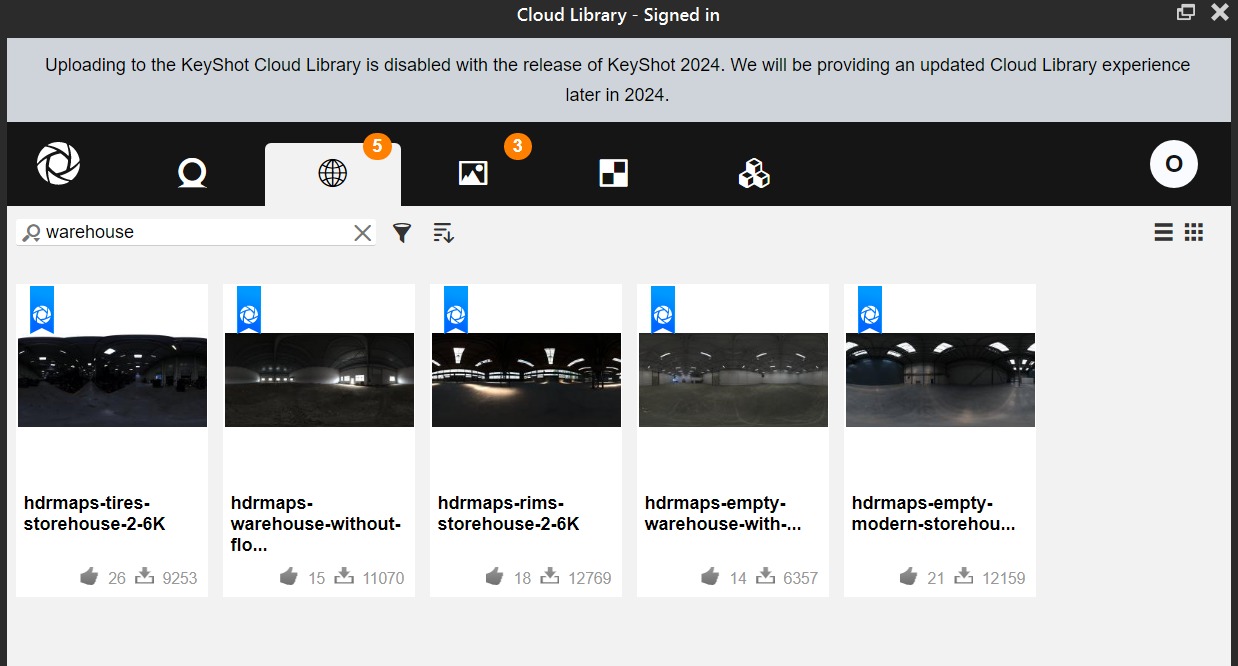Select hdrmaps-tires-storehouse-2-6K thumbnail image

point(112,380)
